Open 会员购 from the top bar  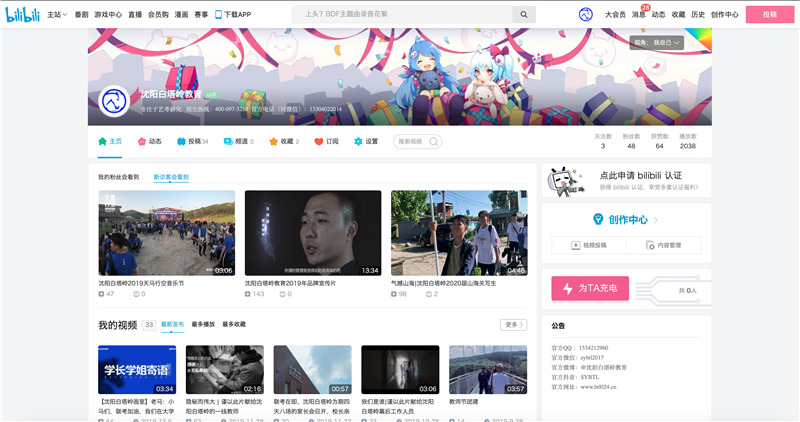[158, 14]
